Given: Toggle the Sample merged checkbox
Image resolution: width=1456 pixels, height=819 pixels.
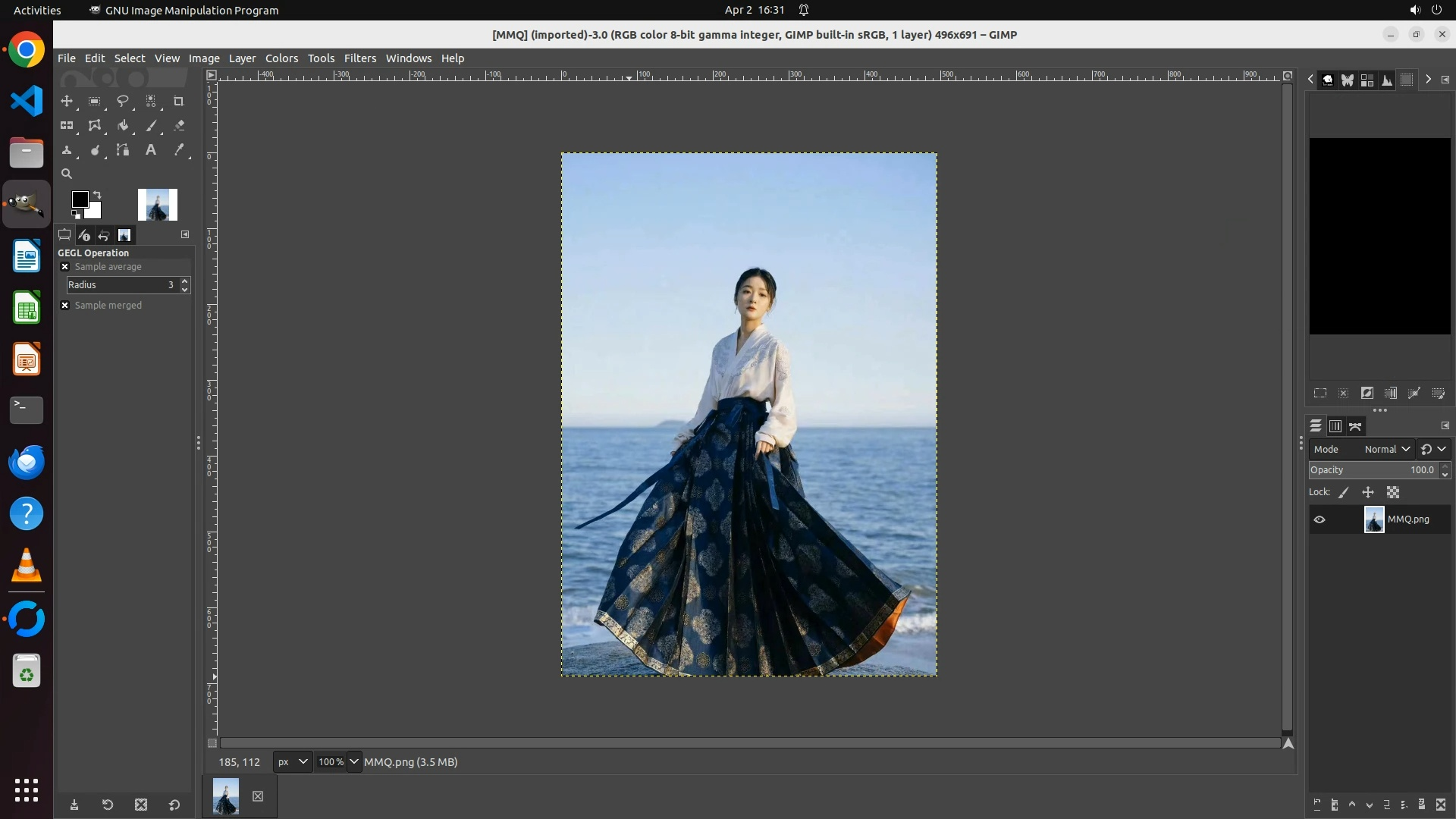Looking at the screenshot, I should click(x=65, y=306).
